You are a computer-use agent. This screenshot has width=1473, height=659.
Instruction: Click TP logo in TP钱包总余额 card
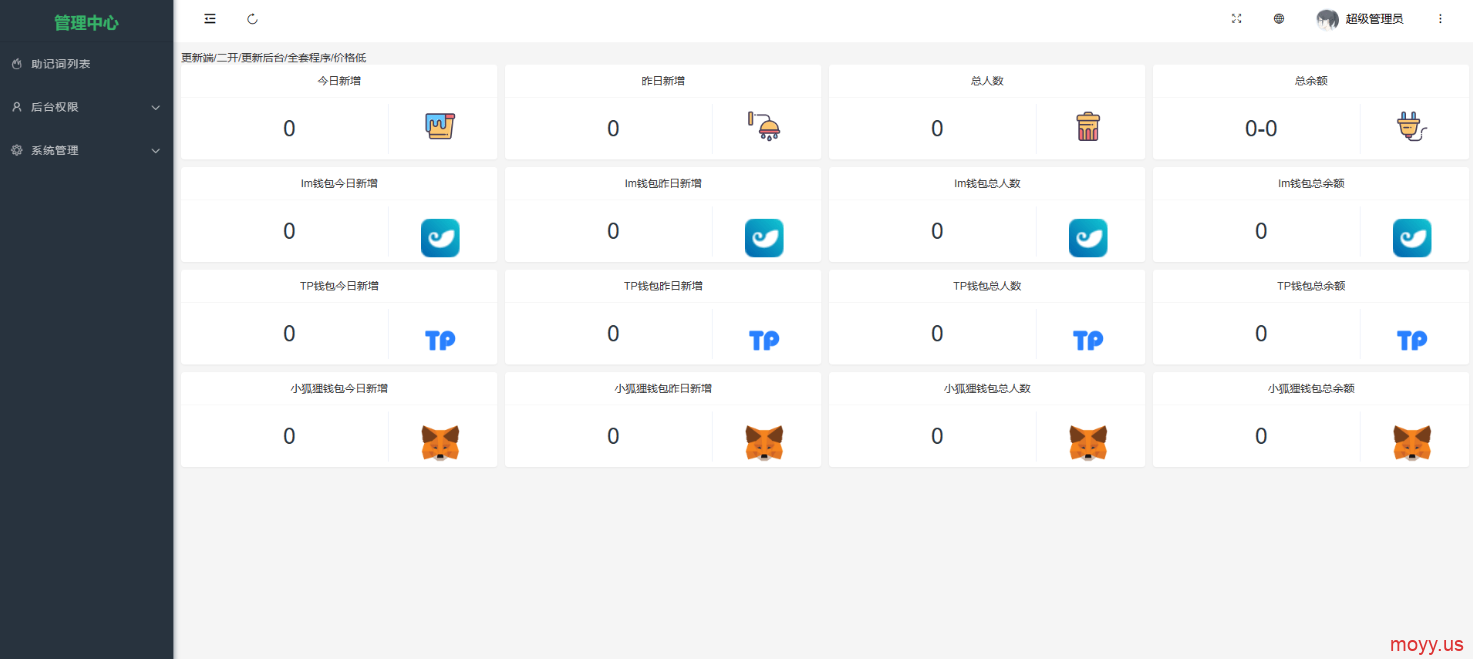1412,340
